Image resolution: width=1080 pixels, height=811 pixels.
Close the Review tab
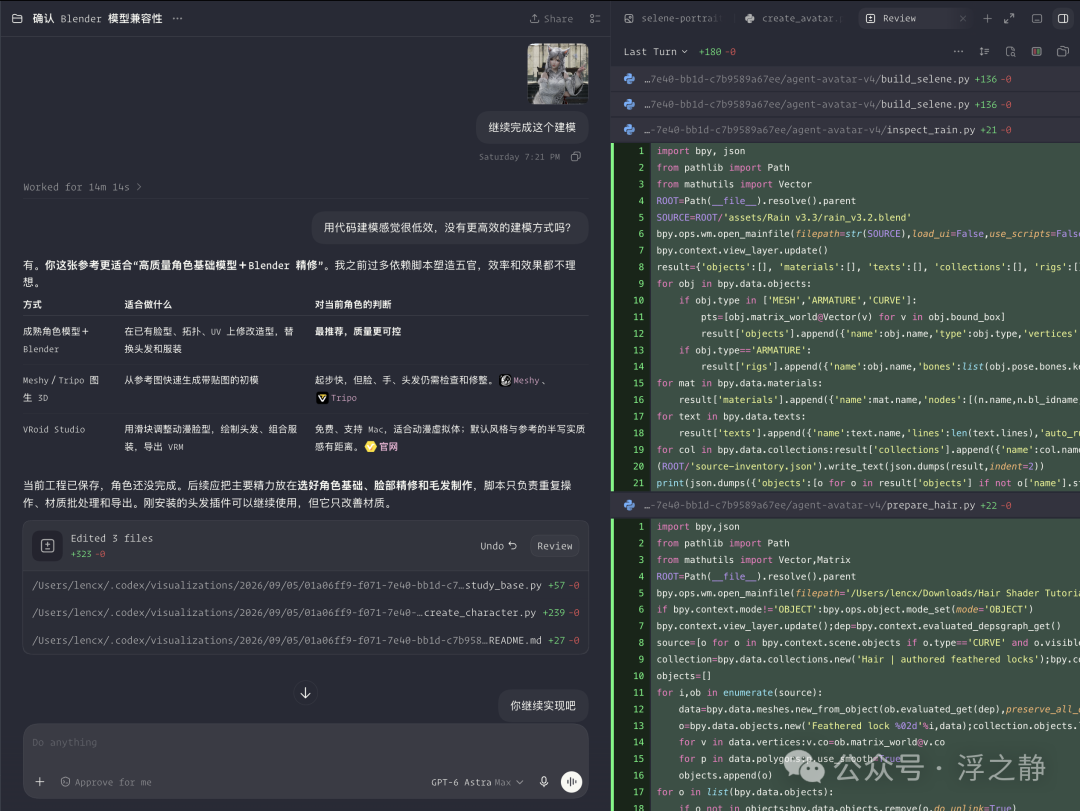coord(962,19)
